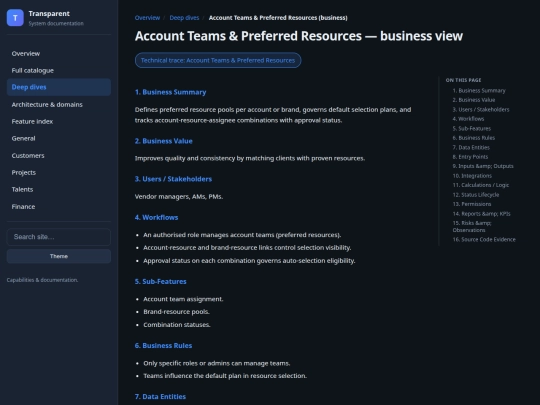
Task: Open Technical trace: Account Teams & Preferred Resources
Action: click(218, 60)
